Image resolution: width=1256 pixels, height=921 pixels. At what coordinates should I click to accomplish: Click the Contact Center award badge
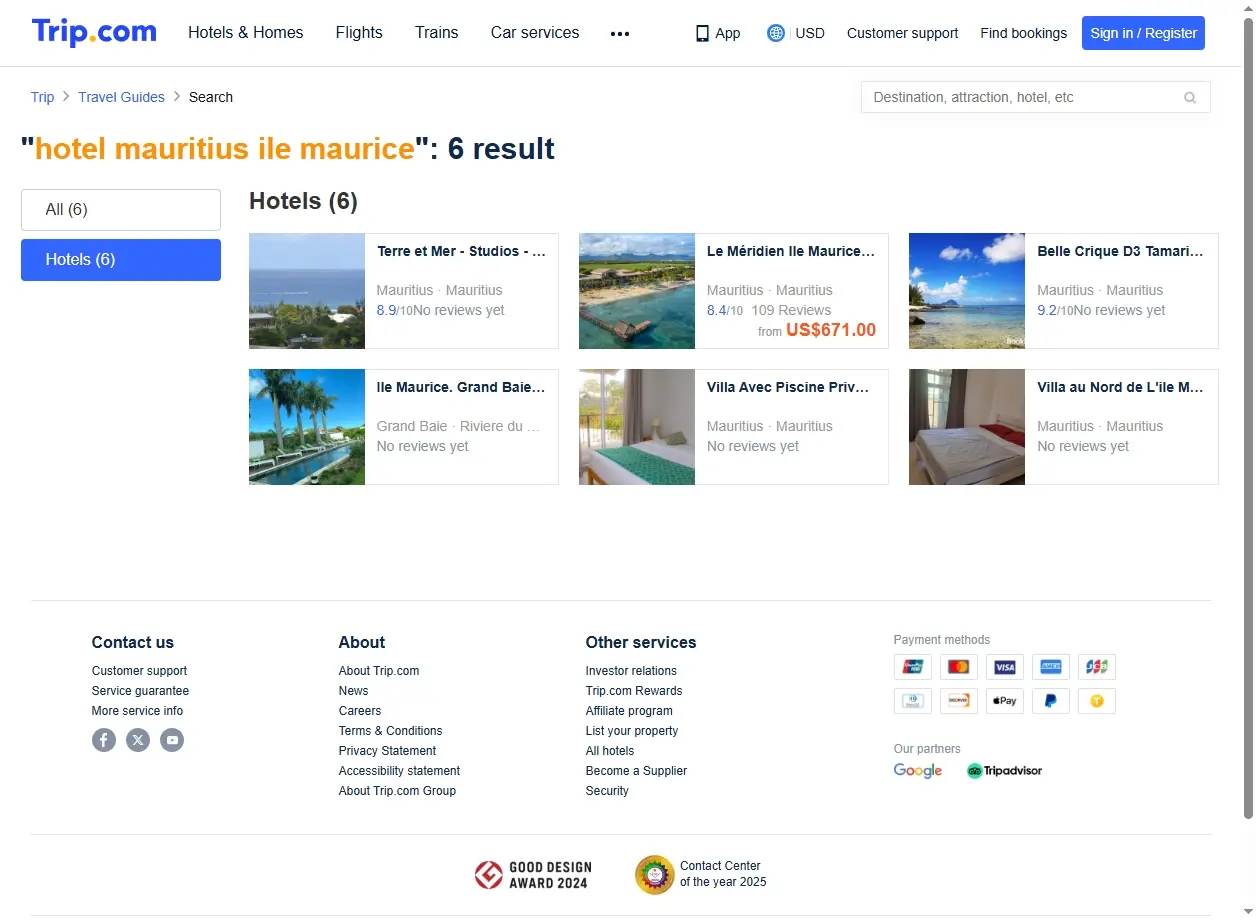click(x=701, y=874)
